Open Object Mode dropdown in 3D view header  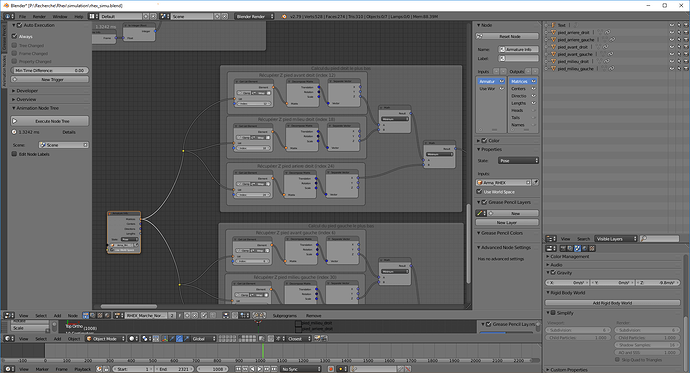[106, 339]
